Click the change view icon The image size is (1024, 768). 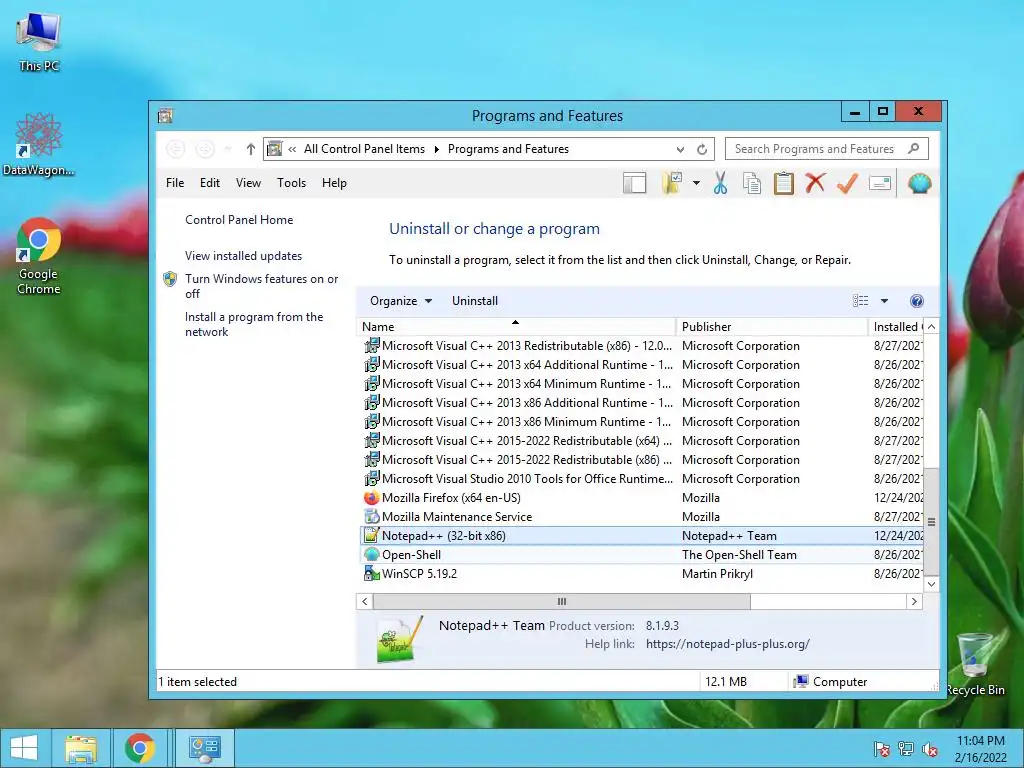(861, 301)
